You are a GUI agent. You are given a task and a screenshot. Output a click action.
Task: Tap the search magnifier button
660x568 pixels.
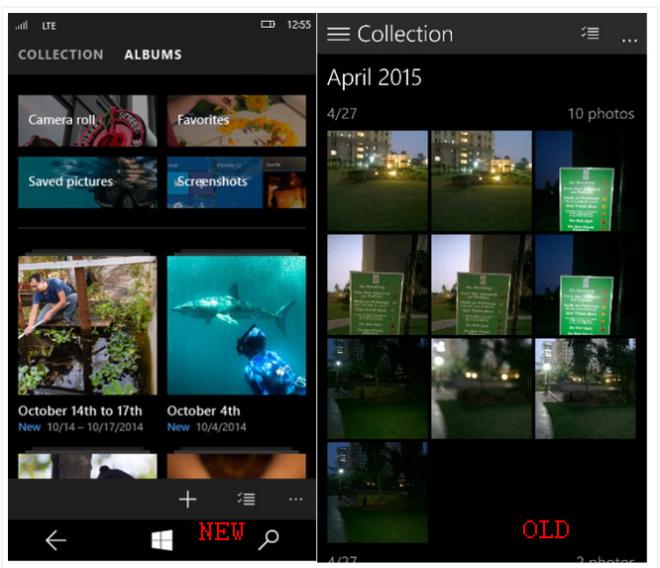[x=269, y=540]
